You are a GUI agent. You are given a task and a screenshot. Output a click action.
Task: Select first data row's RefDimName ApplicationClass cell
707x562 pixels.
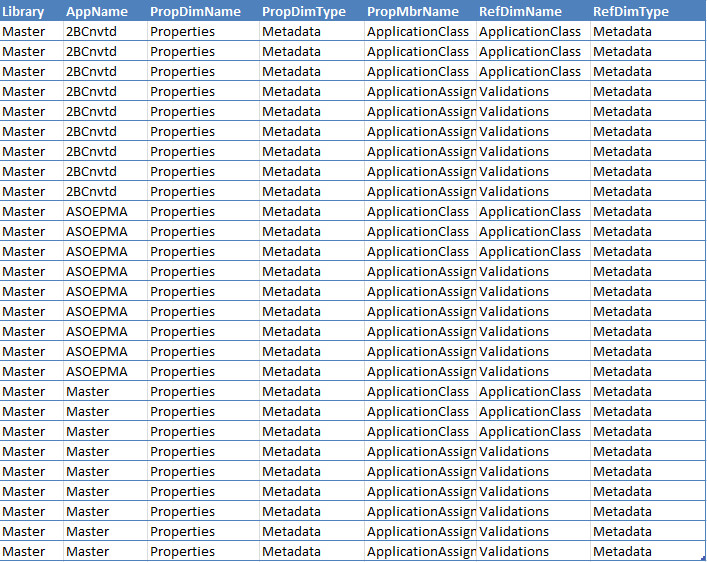click(x=533, y=32)
